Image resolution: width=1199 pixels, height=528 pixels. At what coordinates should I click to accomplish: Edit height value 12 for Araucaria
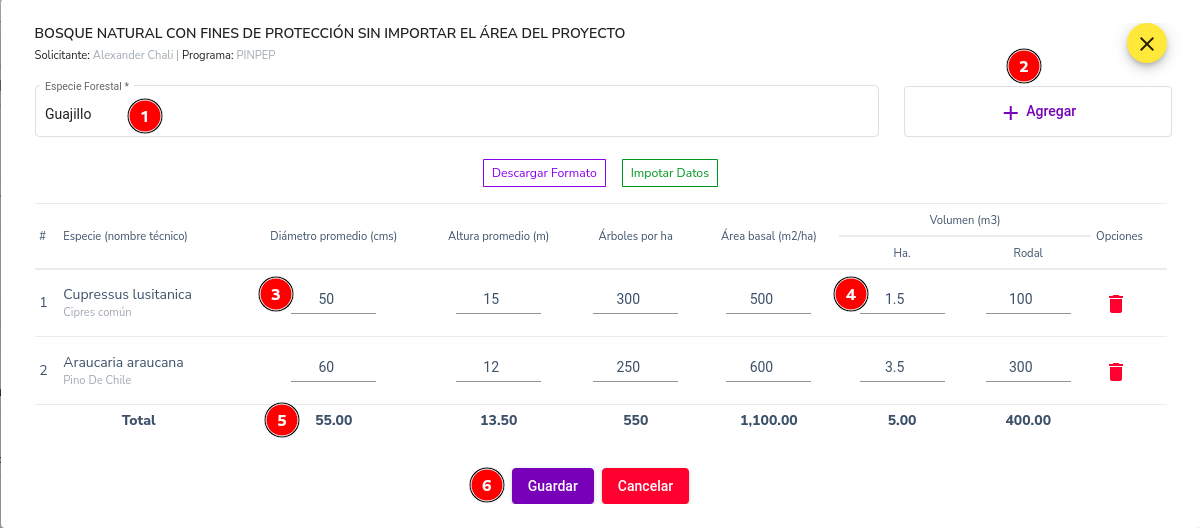point(499,367)
